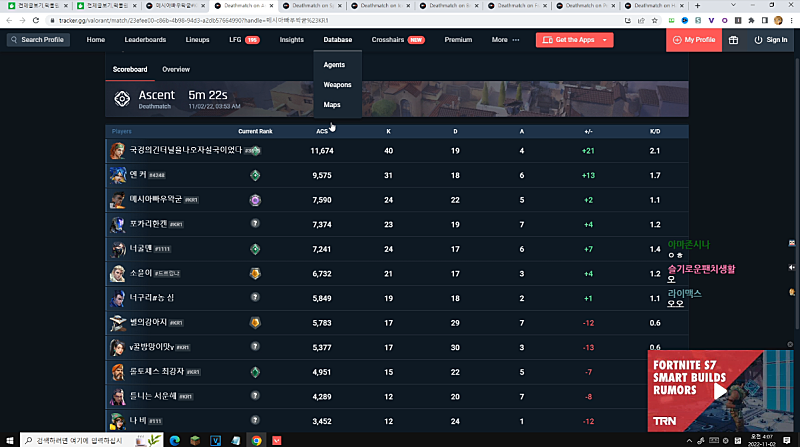This screenshot has height=447, width=800.
Task: Click agent avatar in the 7,374 ACS row
Action: pos(117,224)
